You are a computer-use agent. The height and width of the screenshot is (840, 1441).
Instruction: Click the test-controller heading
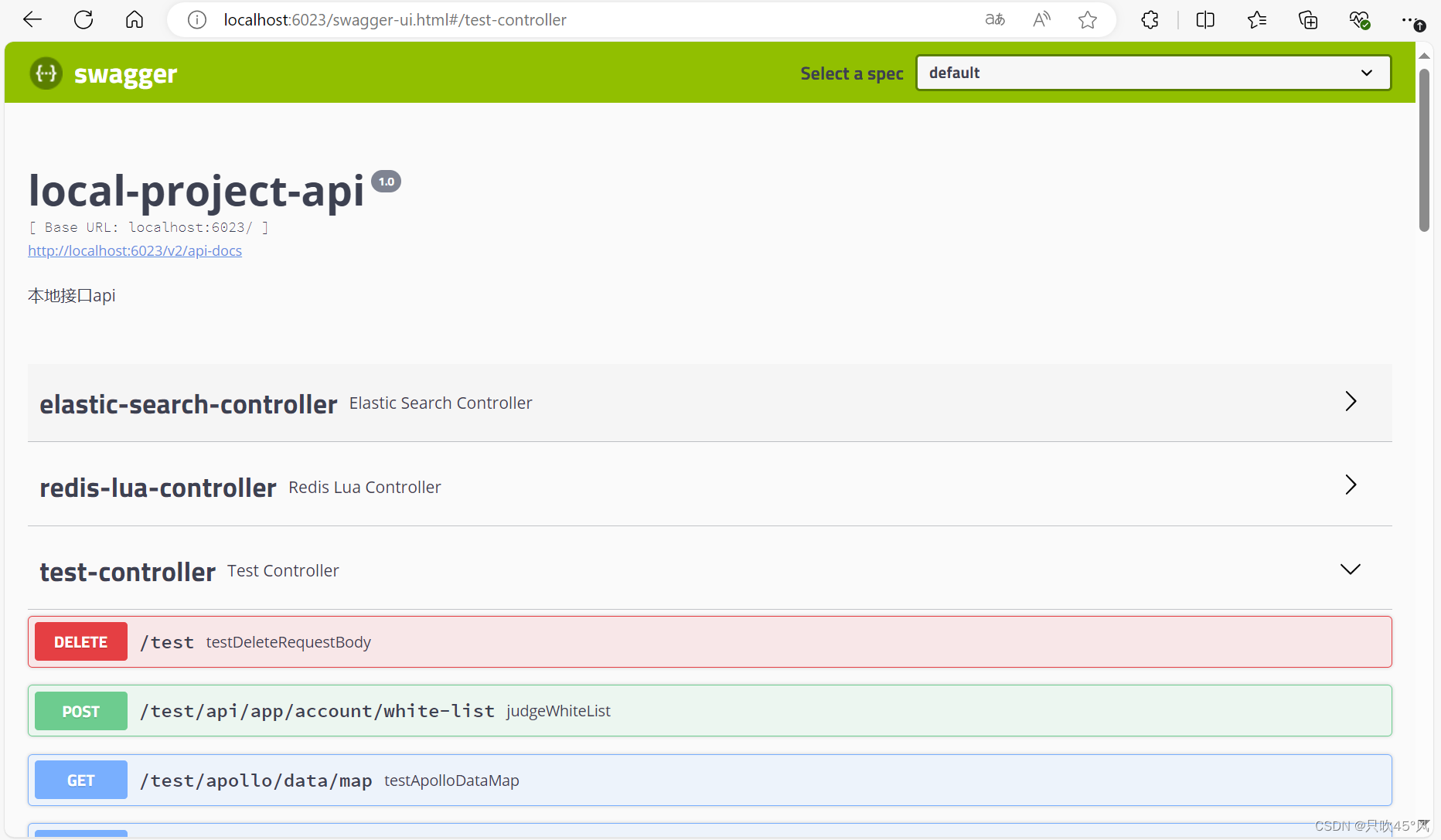128,572
